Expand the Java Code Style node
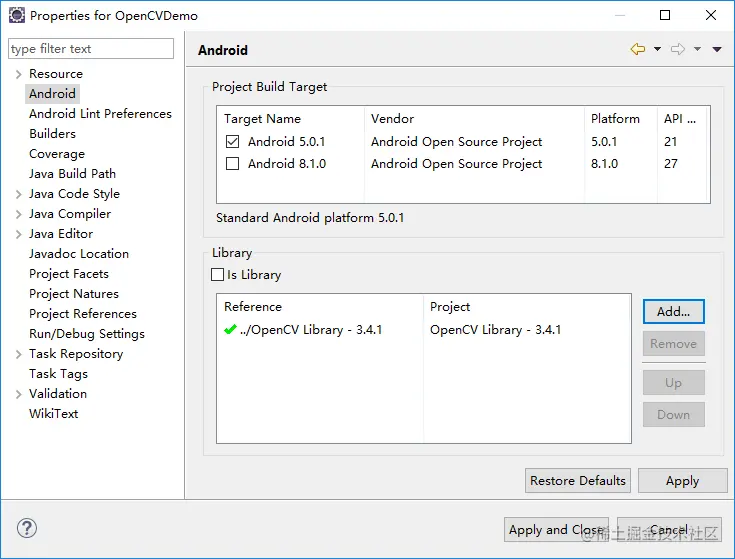Image resolution: width=735 pixels, height=559 pixels. coord(18,194)
